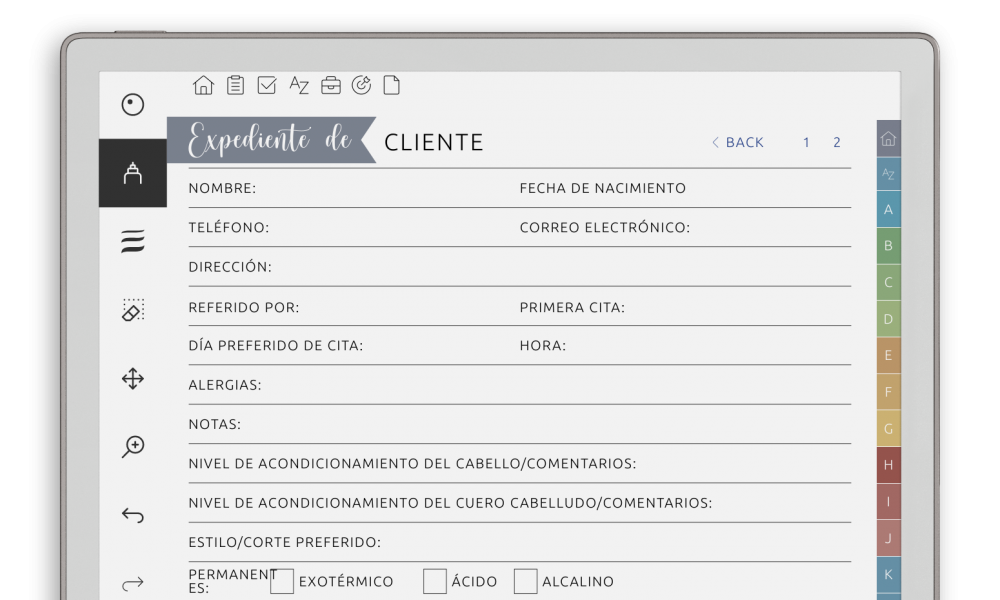Open the briefcase icon

coord(330,85)
